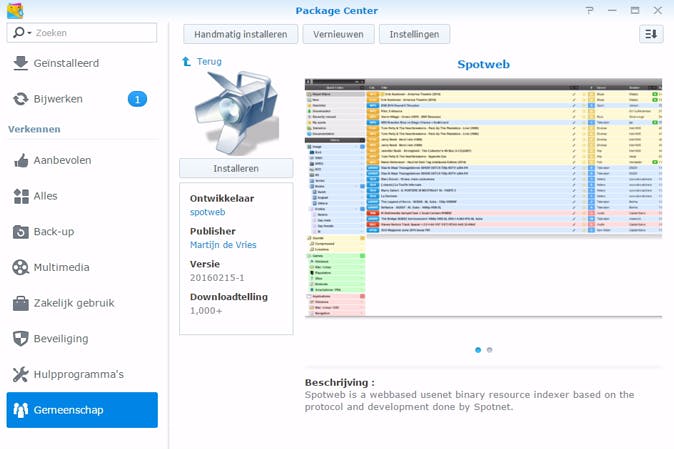Click the Handmatig installeren button
This screenshot has width=674, height=449.
tap(240, 34)
